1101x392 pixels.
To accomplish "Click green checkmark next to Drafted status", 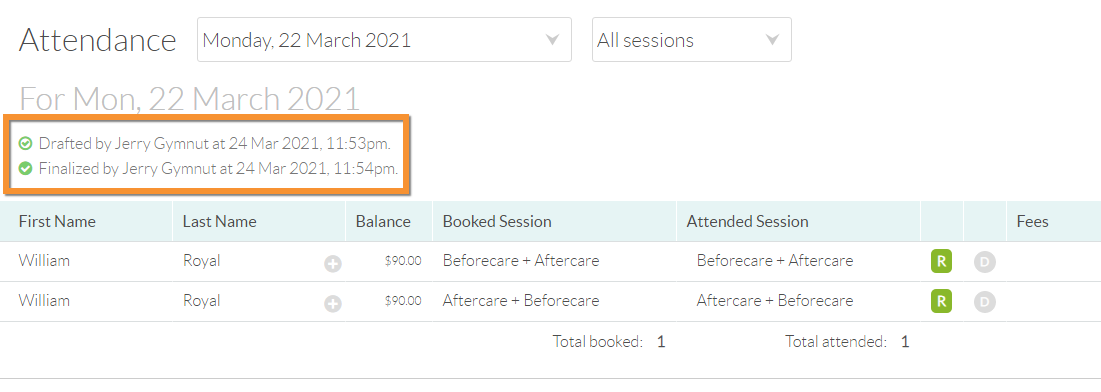I will point(25,143).
